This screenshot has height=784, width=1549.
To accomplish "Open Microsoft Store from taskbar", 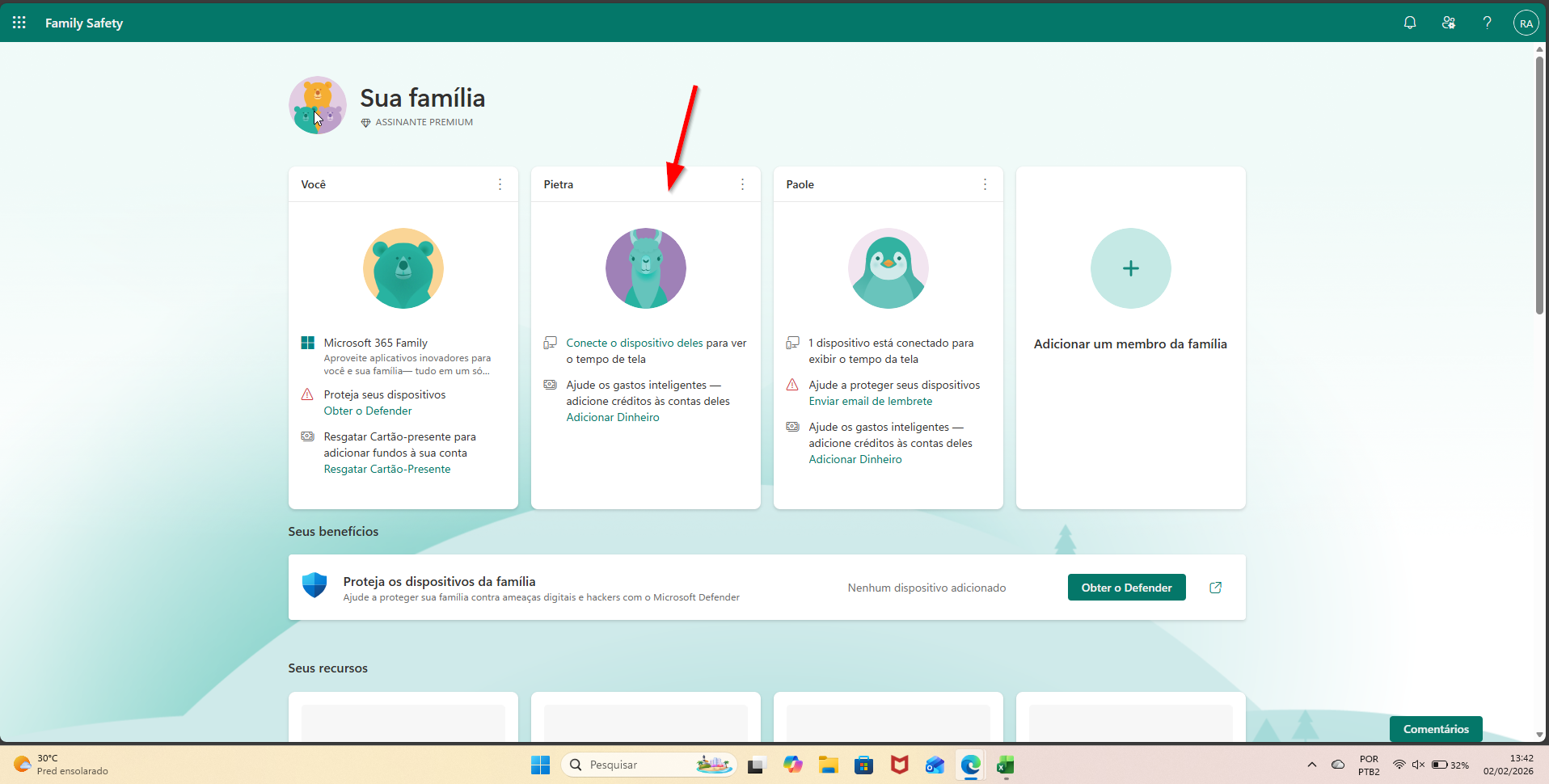I will 864,765.
